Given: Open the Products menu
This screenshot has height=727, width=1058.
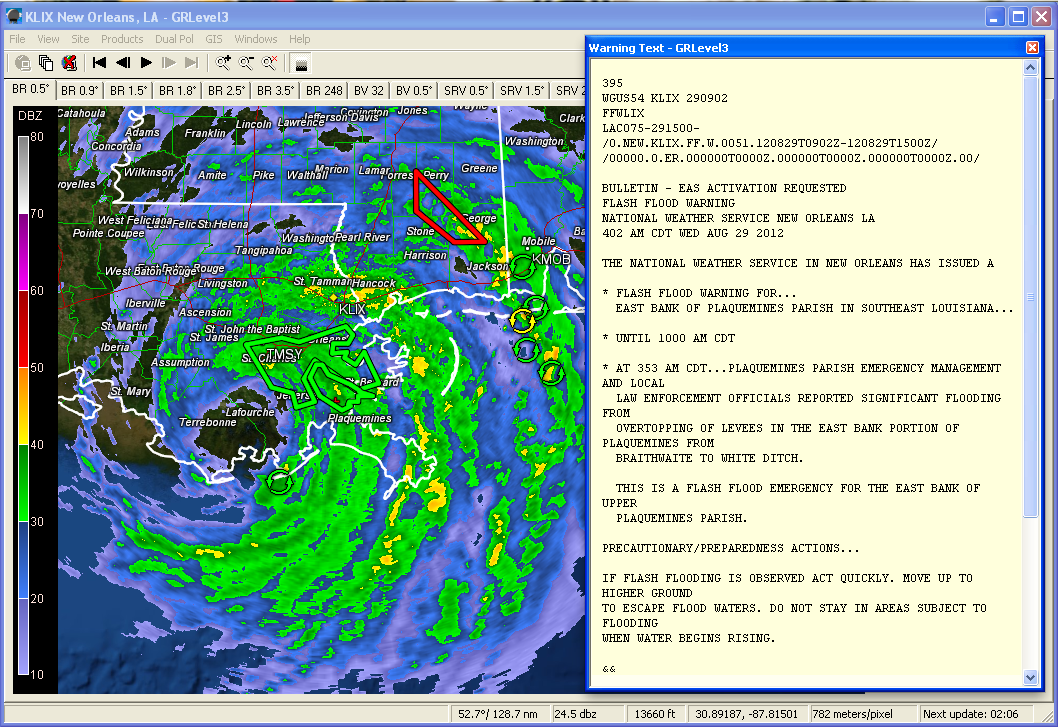Looking at the screenshot, I should pos(121,39).
